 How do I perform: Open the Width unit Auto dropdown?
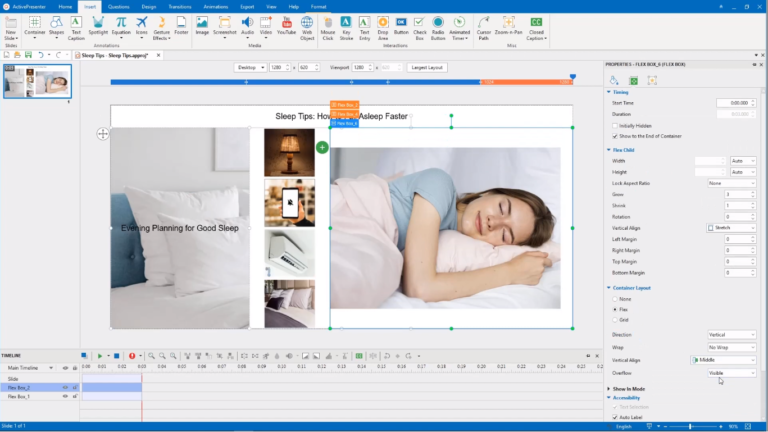743,161
